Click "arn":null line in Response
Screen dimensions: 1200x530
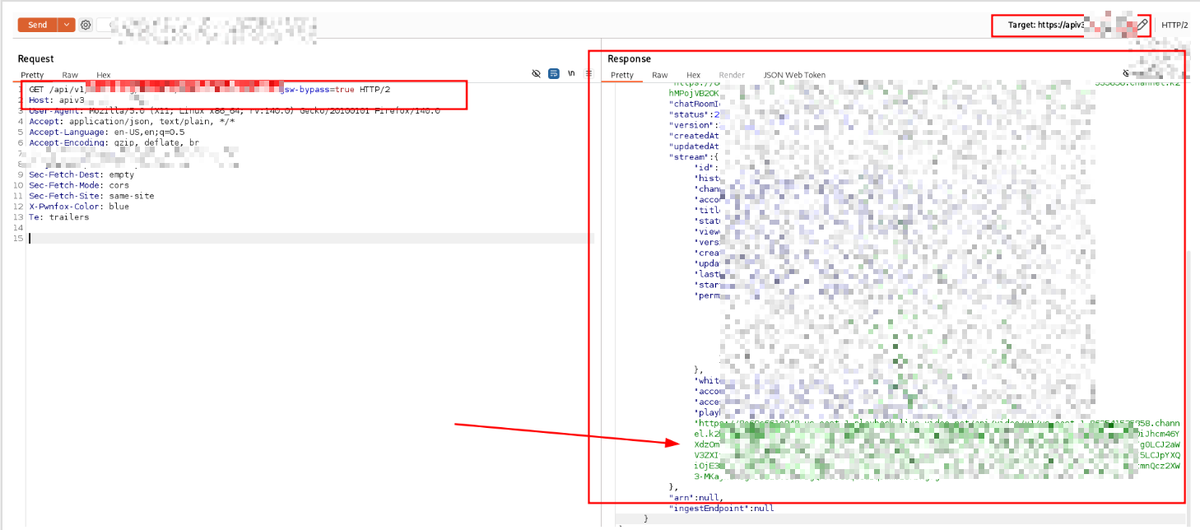[x=696, y=497]
